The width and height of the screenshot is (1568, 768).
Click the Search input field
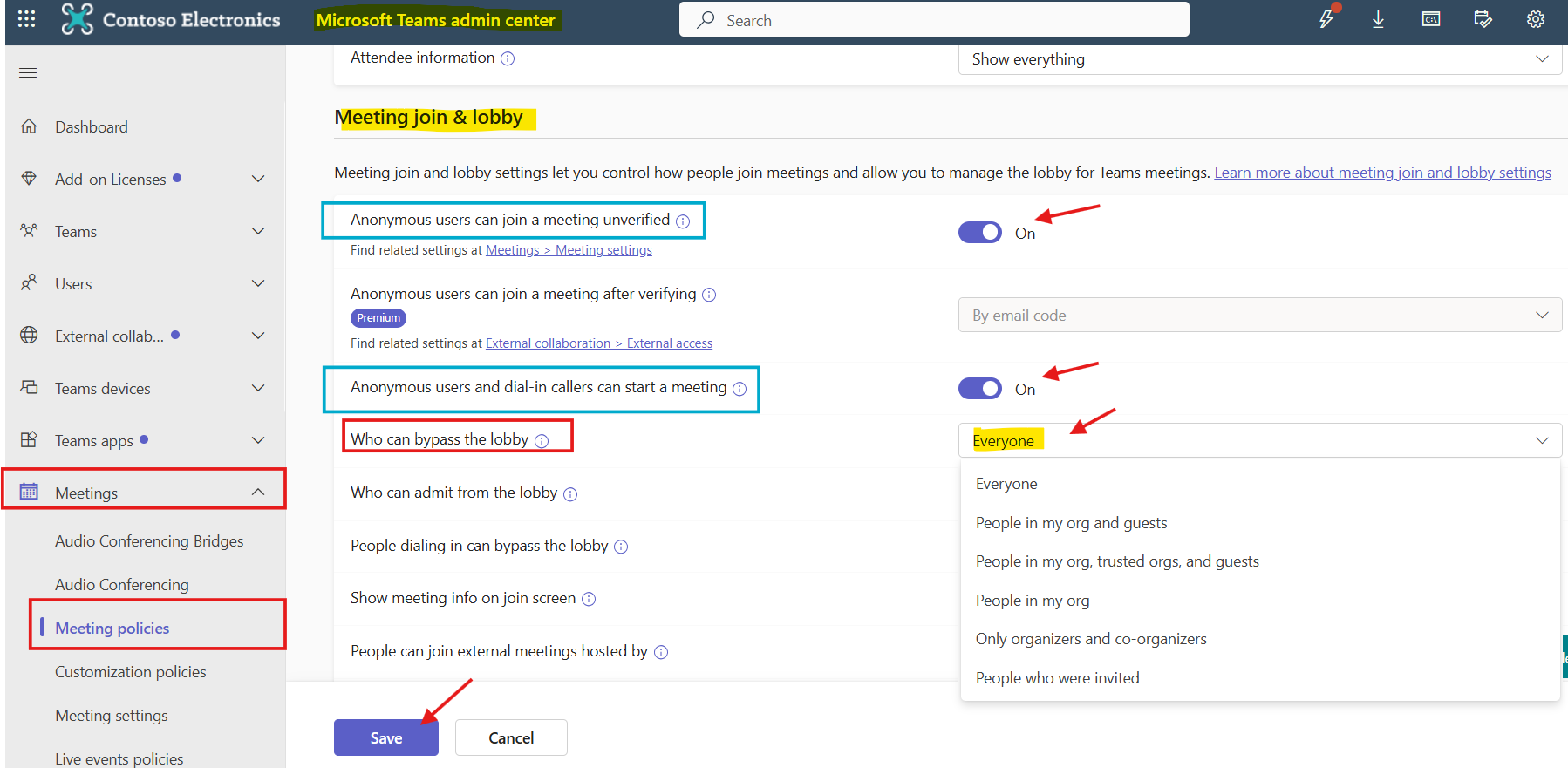pos(934,19)
